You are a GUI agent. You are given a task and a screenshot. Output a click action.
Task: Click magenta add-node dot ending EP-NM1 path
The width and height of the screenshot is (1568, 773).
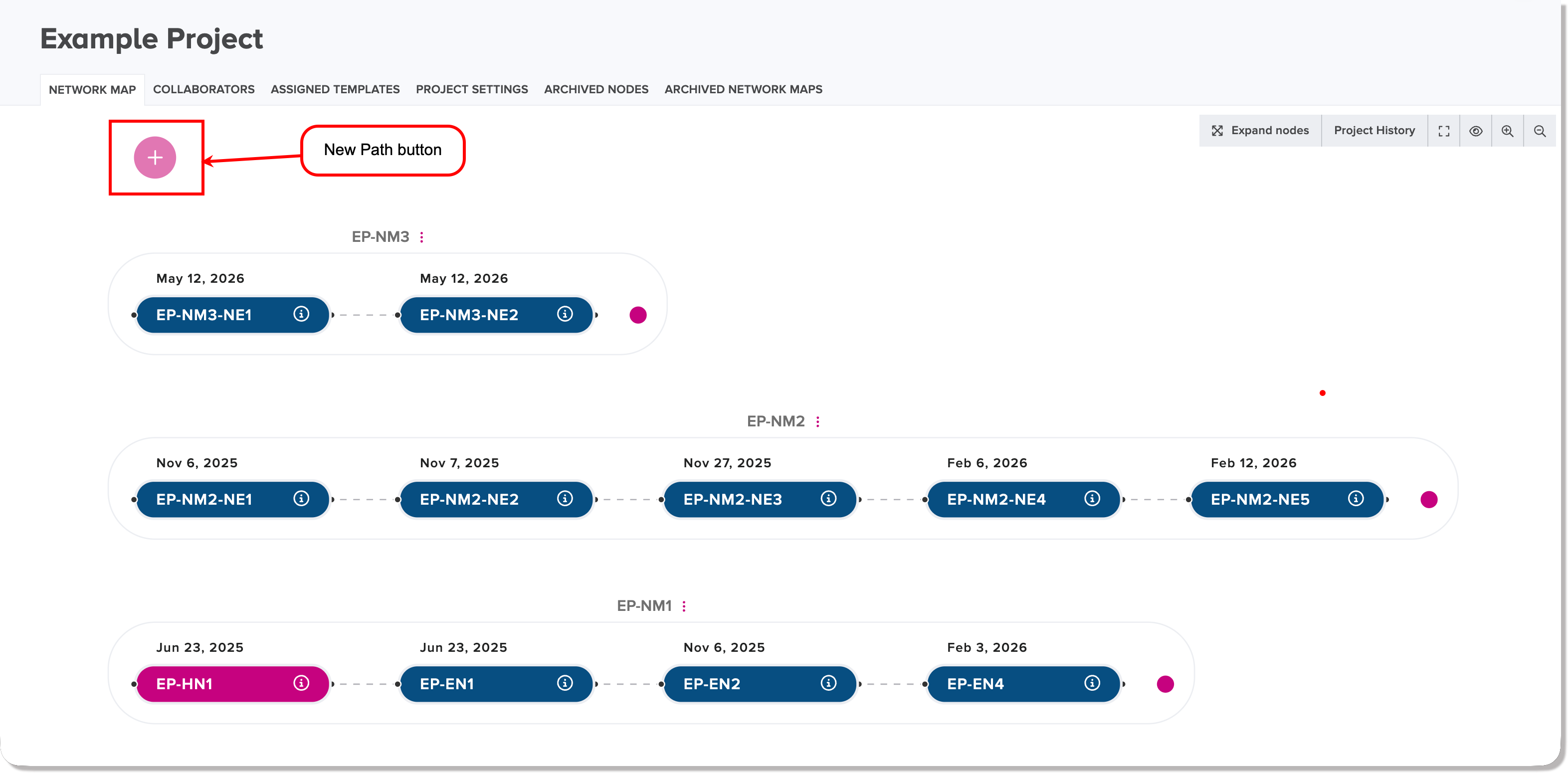(1165, 684)
